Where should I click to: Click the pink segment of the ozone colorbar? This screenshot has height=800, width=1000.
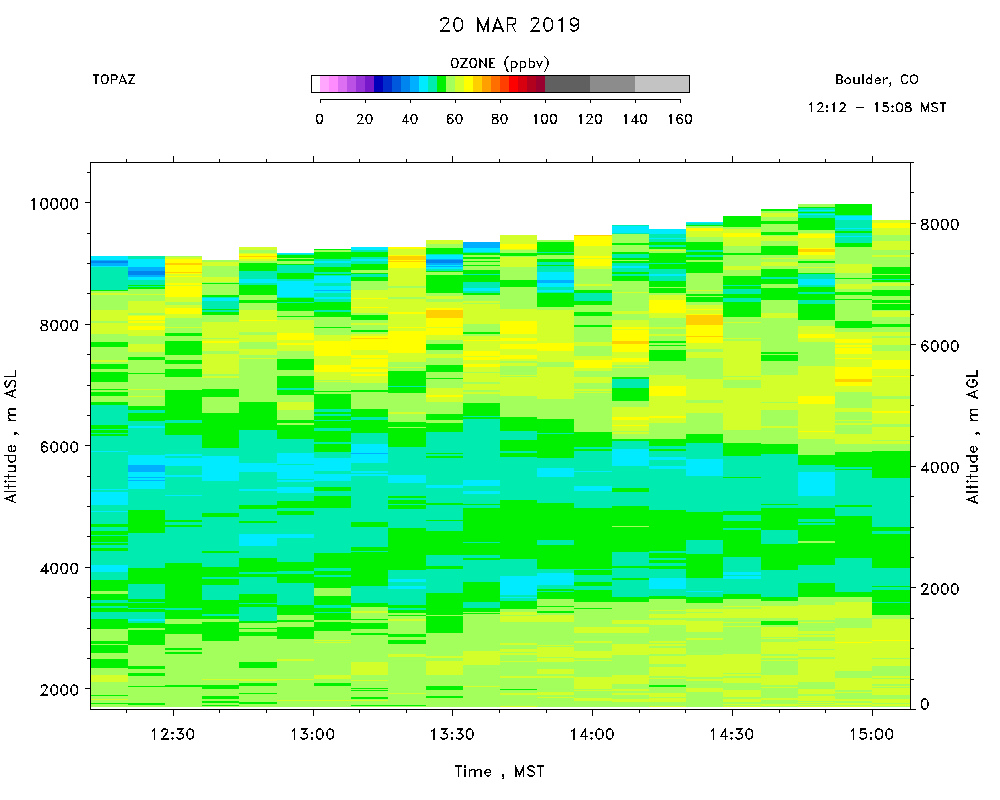pyautogui.click(x=328, y=84)
